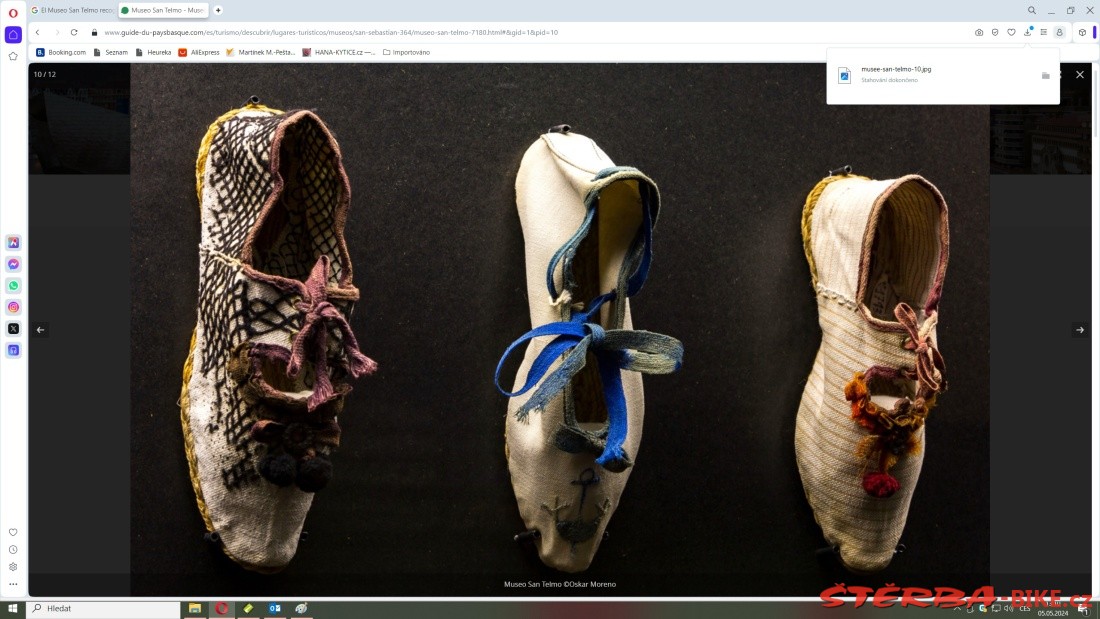
Task: Open the profile account icon
Action: (x=1060, y=32)
